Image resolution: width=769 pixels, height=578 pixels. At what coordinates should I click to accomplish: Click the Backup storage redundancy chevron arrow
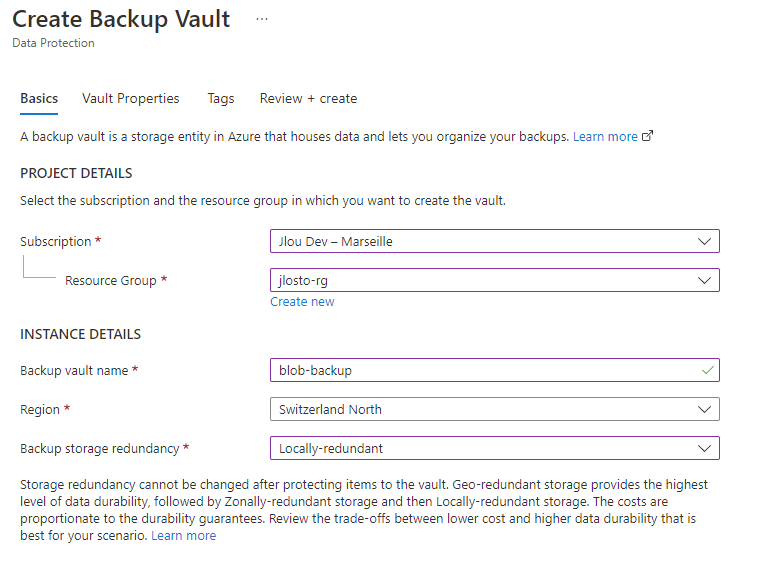[704, 448]
